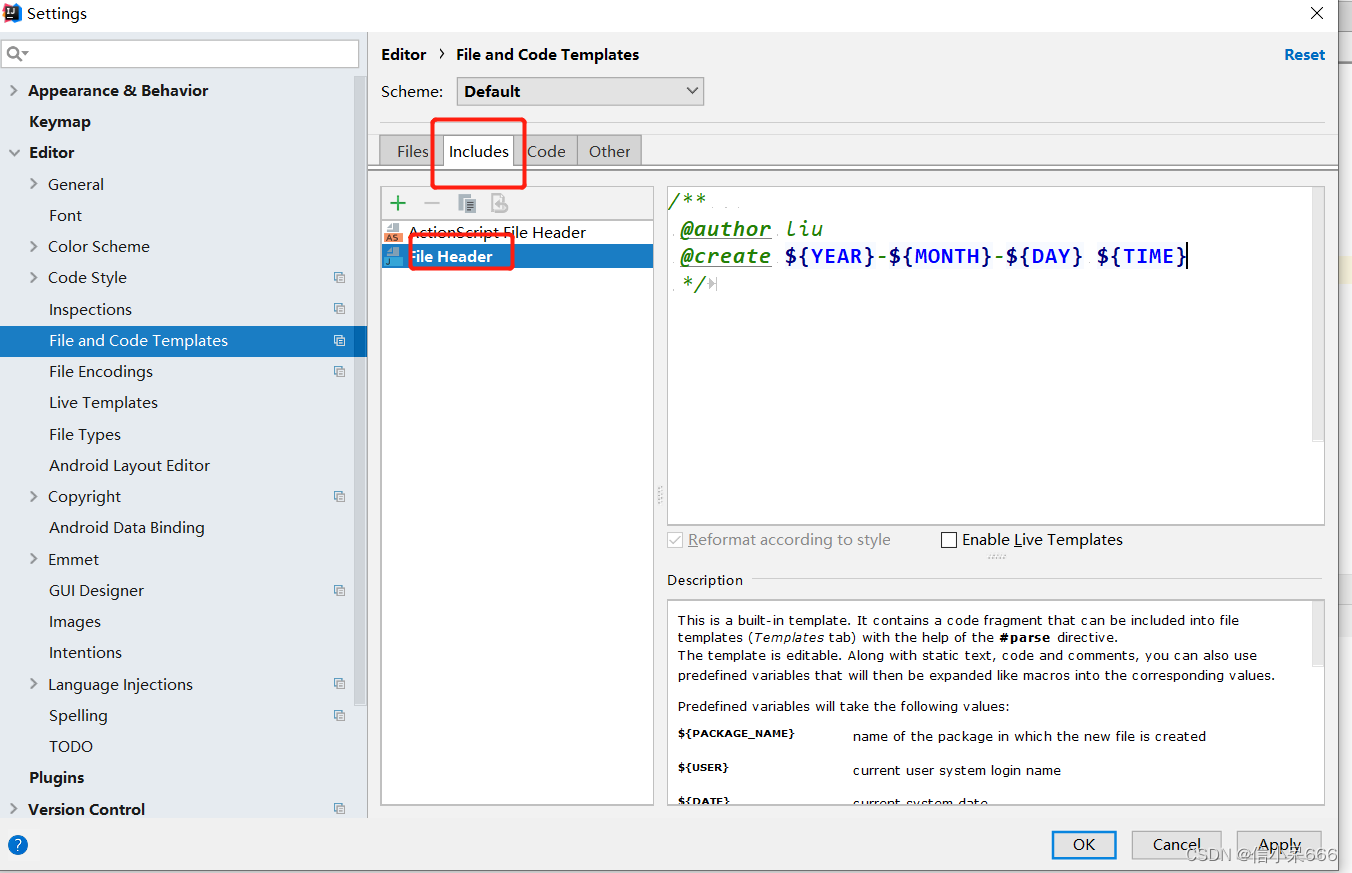
Task: Expand the Language Injections node
Action: click(34, 684)
